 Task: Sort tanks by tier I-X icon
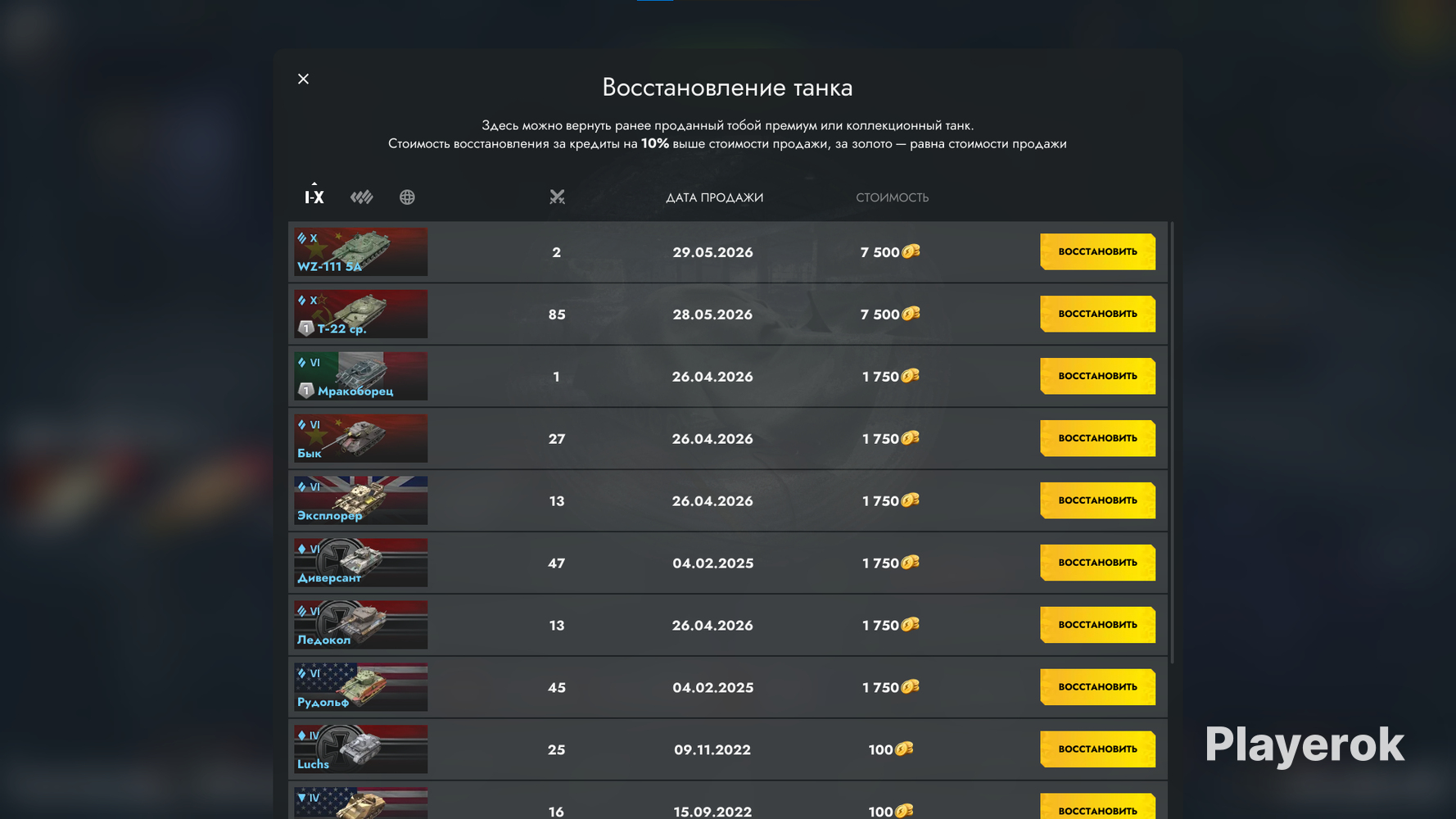point(314,197)
